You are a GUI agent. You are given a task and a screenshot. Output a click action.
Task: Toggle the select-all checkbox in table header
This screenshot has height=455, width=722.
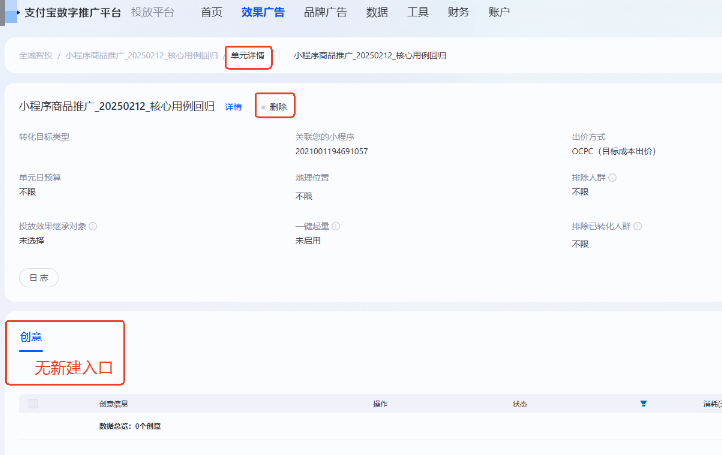[33, 404]
